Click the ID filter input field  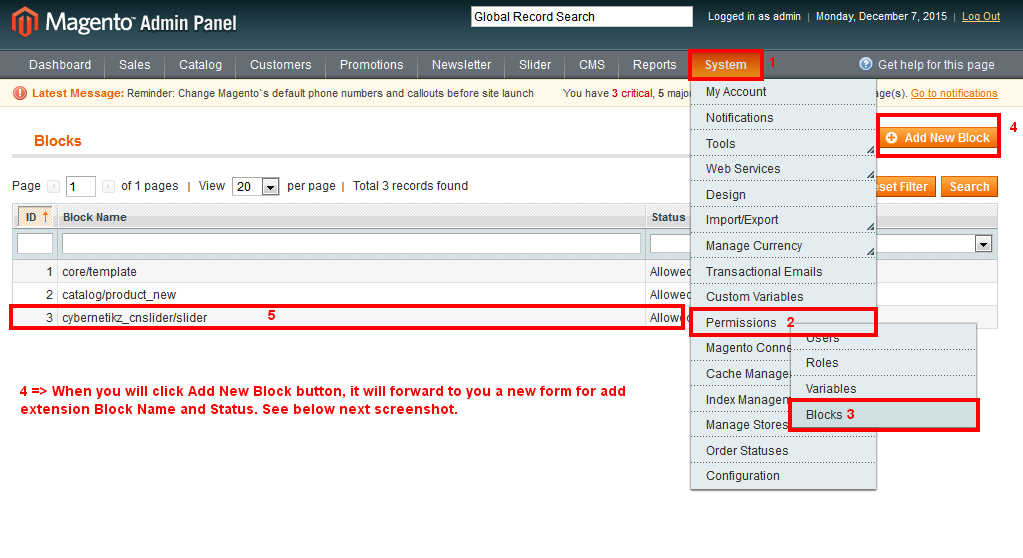tap(35, 244)
